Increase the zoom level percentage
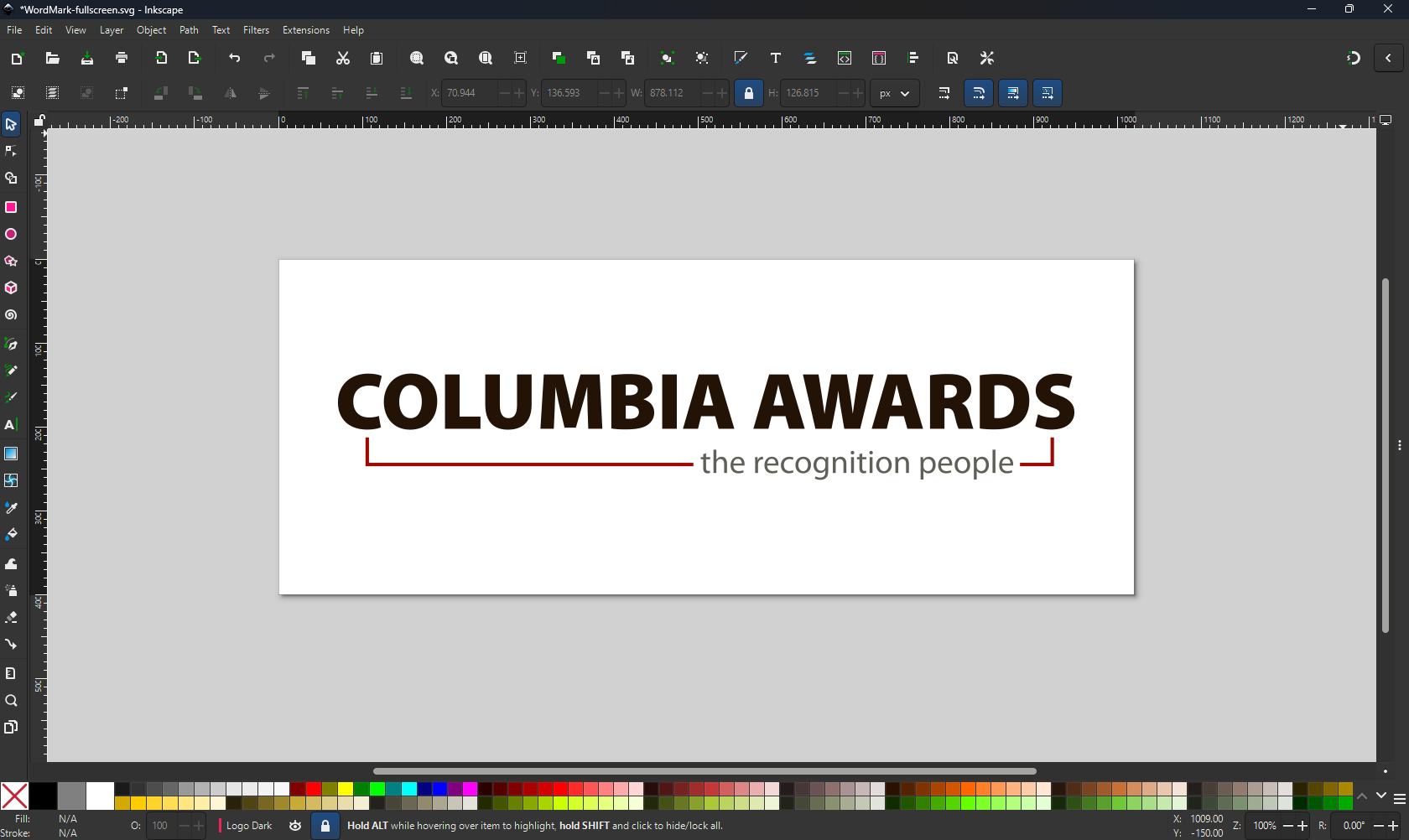 pos(1302,826)
